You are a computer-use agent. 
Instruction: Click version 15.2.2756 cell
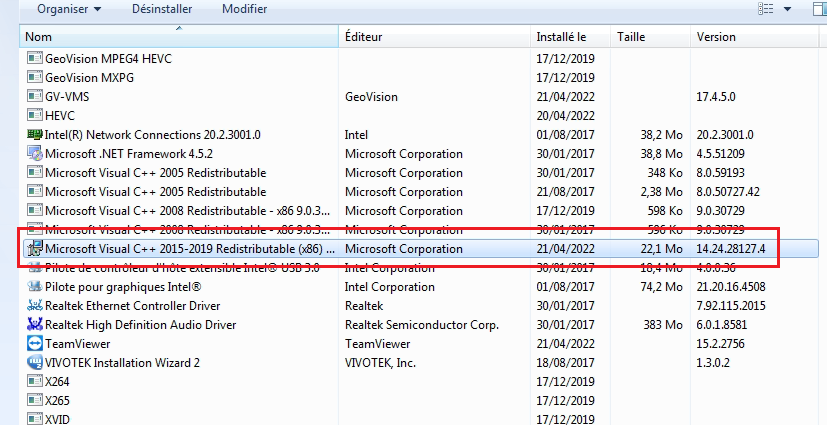point(720,344)
